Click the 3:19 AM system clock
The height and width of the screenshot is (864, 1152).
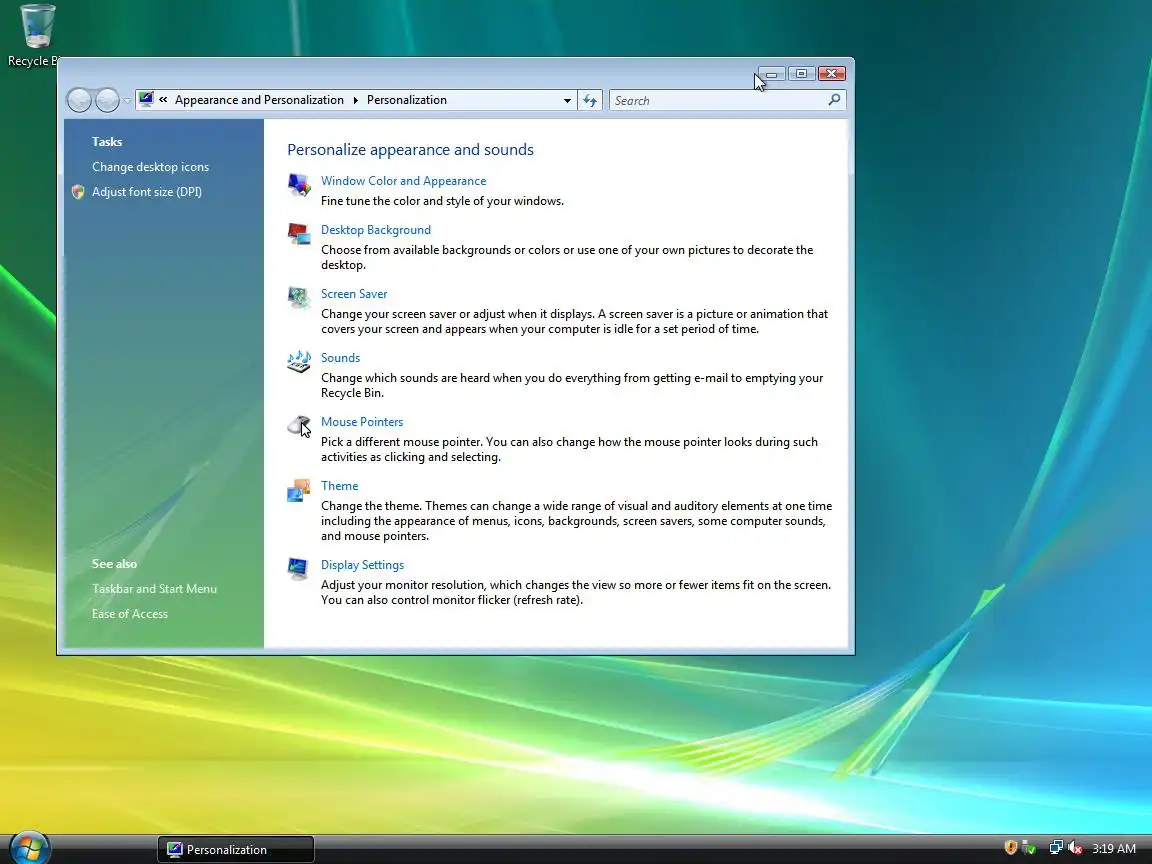click(1114, 849)
